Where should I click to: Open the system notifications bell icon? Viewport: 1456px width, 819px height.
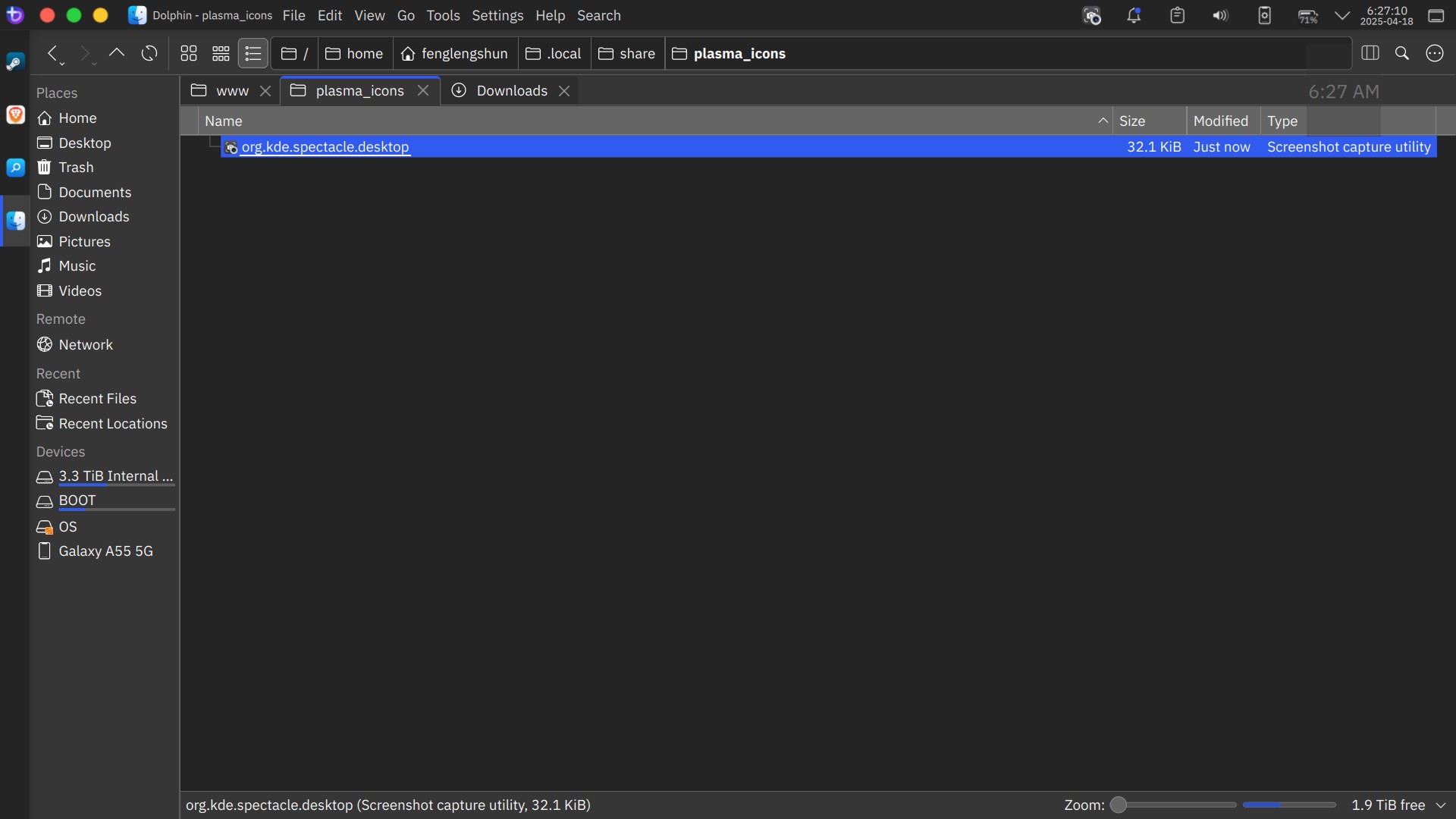[1134, 16]
